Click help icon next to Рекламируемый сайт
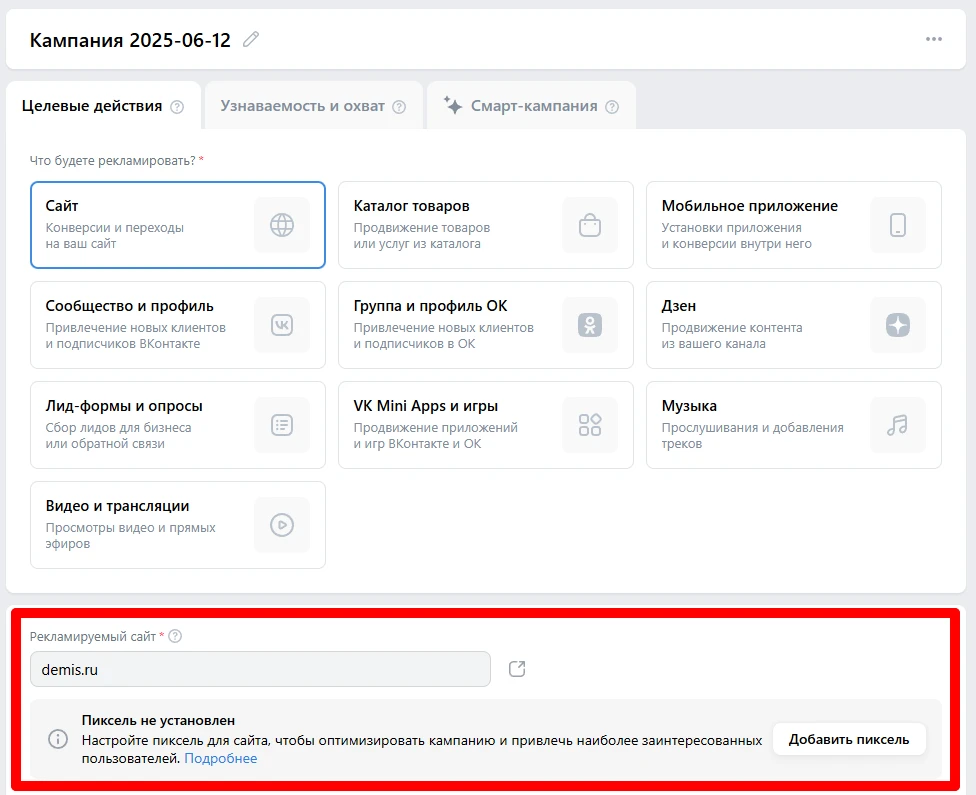 tap(176, 636)
